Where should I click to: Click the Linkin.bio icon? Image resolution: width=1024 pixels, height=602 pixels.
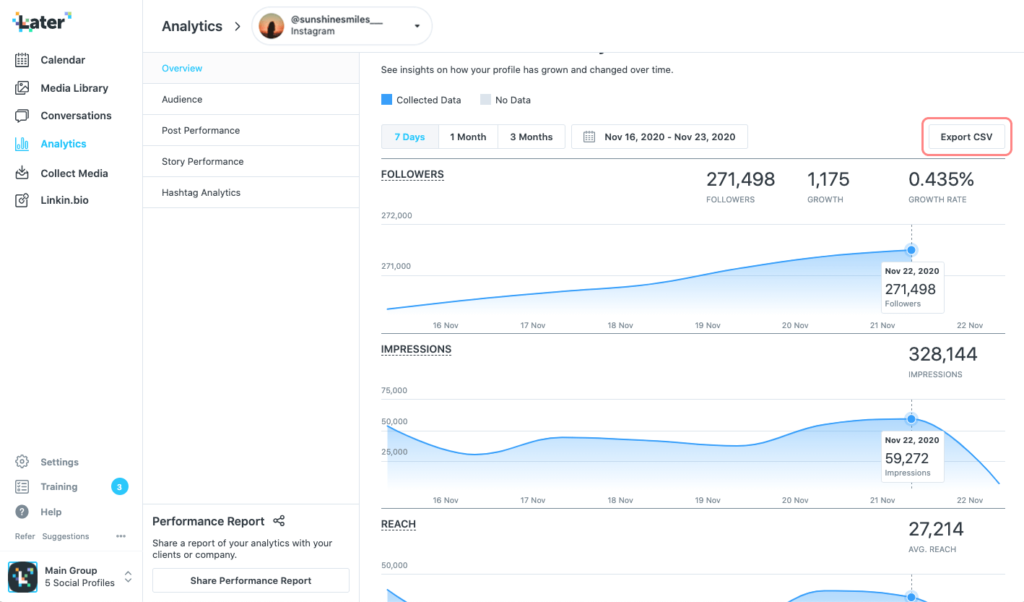(22, 200)
